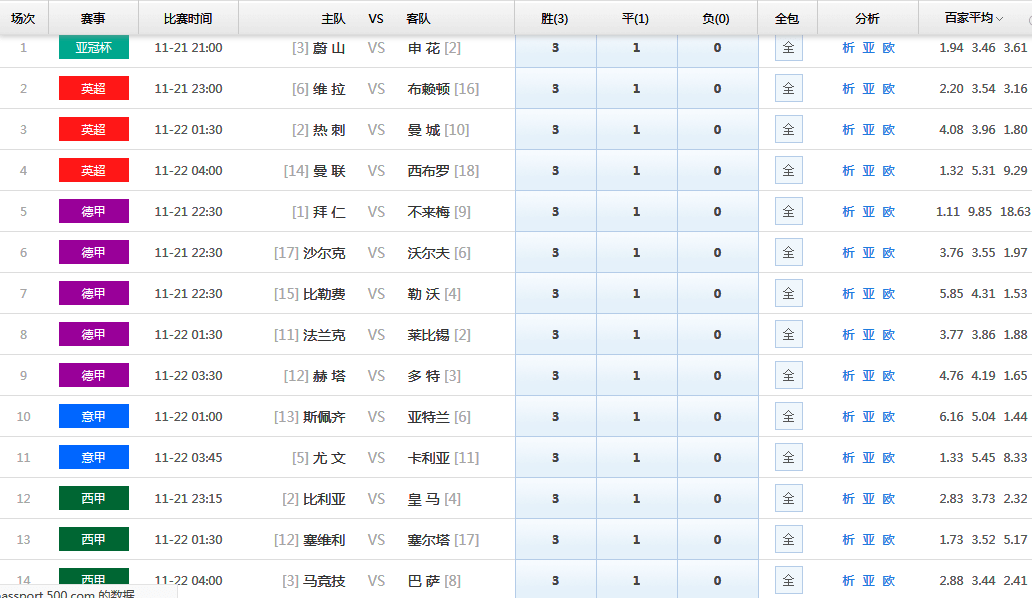Click 西甲 badge for 比利亚 match

tap(94, 499)
